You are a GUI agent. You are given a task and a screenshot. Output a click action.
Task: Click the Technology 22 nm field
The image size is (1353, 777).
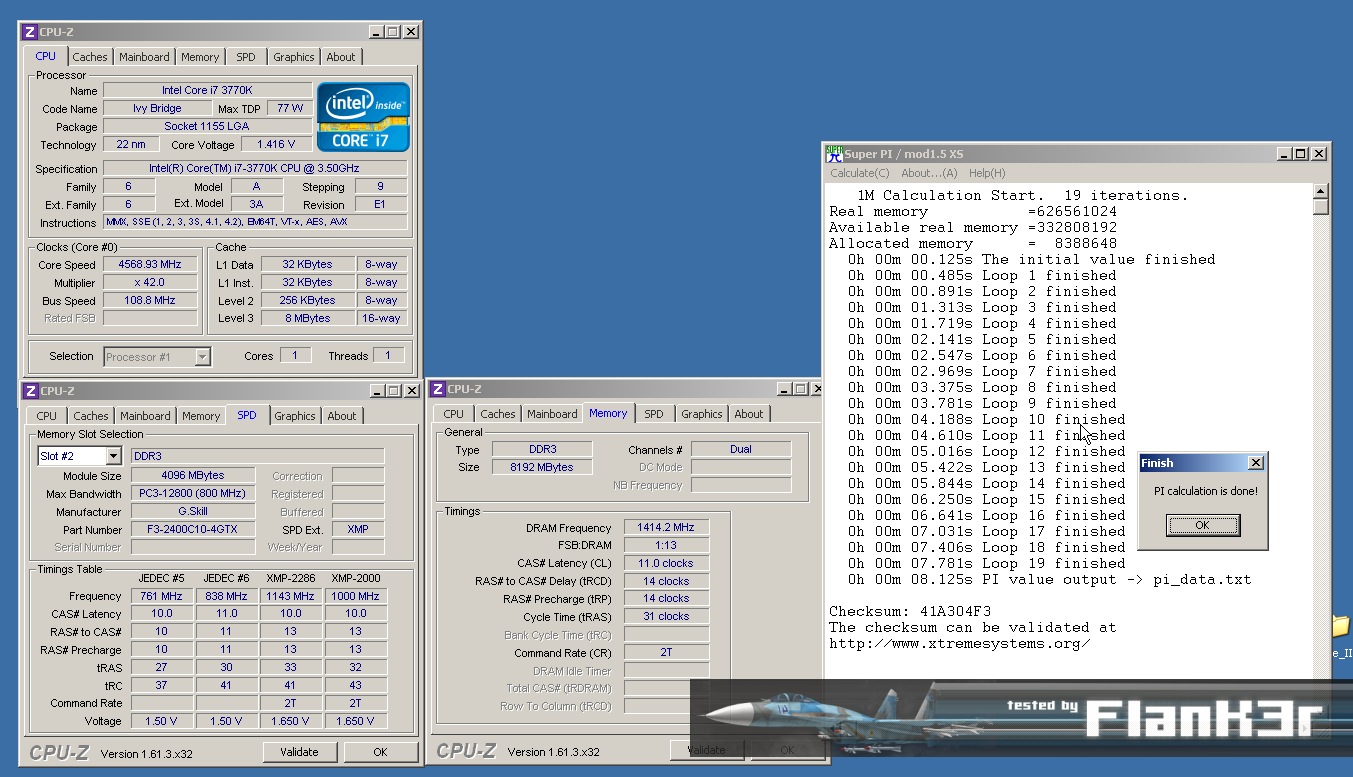pyautogui.click(x=130, y=145)
